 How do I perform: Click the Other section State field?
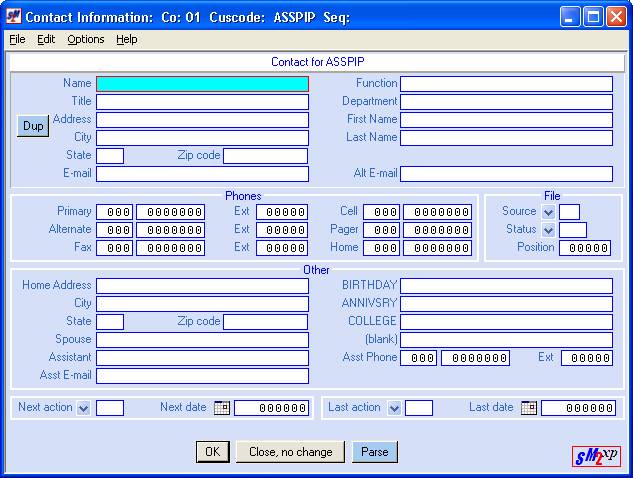click(110, 322)
